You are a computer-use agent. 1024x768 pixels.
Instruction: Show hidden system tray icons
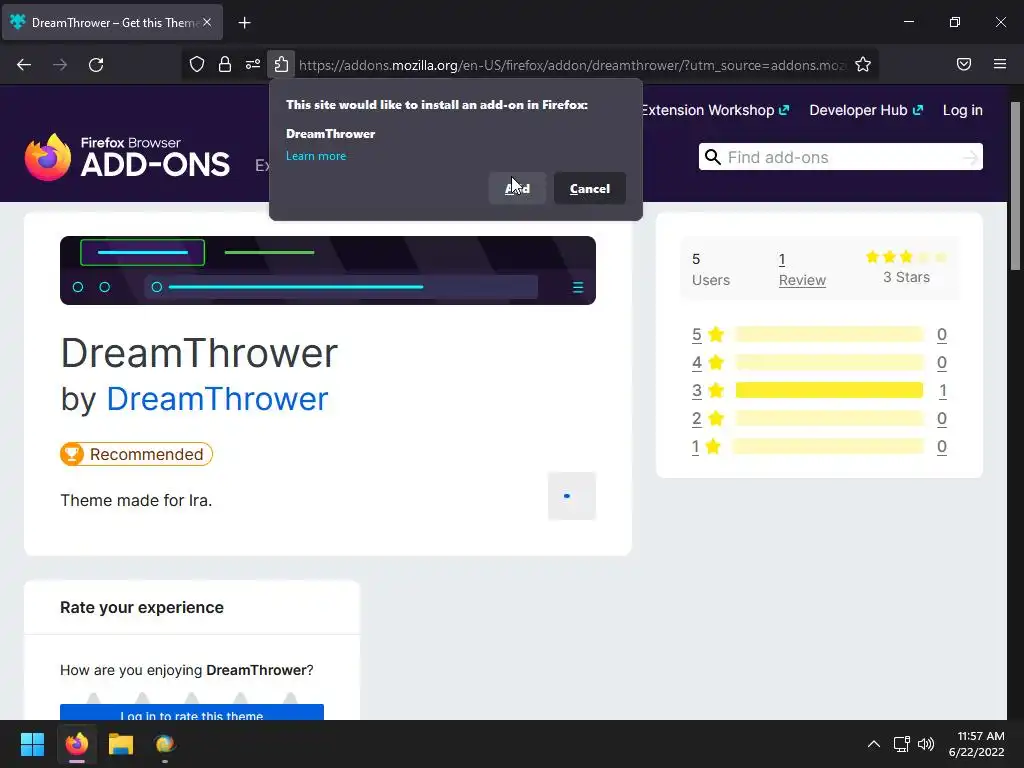click(874, 744)
